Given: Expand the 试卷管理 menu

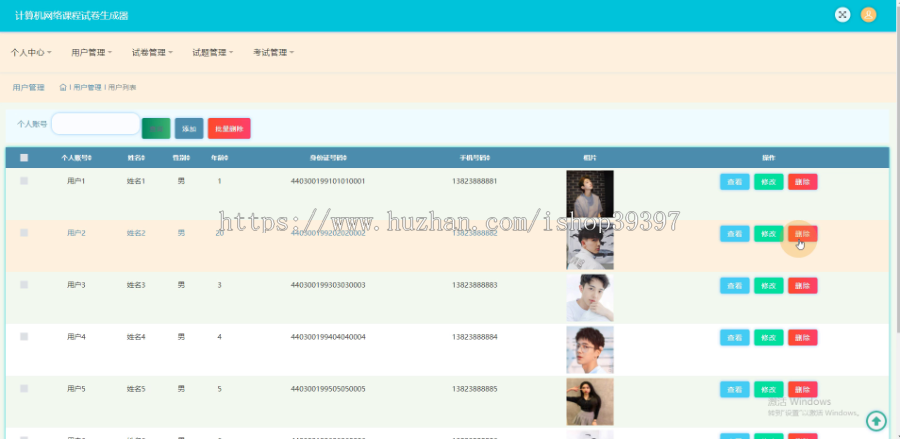Looking at the screenshot, I should tap(152, 52).
